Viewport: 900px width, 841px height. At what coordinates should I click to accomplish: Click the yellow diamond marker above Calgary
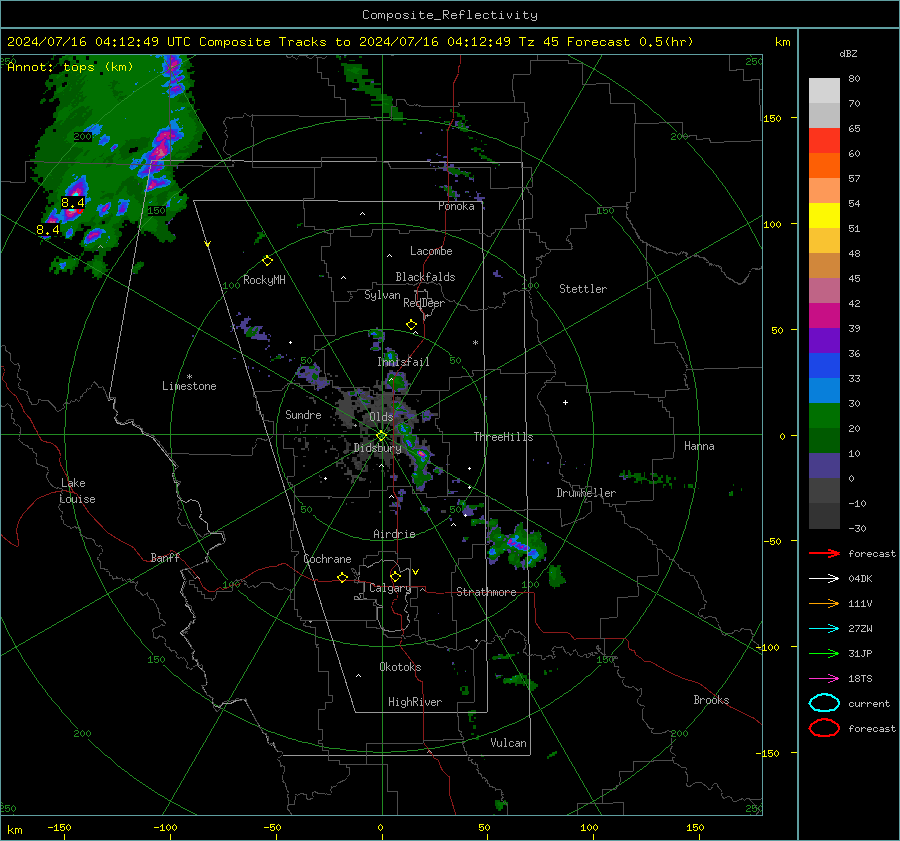pos(395,576)
